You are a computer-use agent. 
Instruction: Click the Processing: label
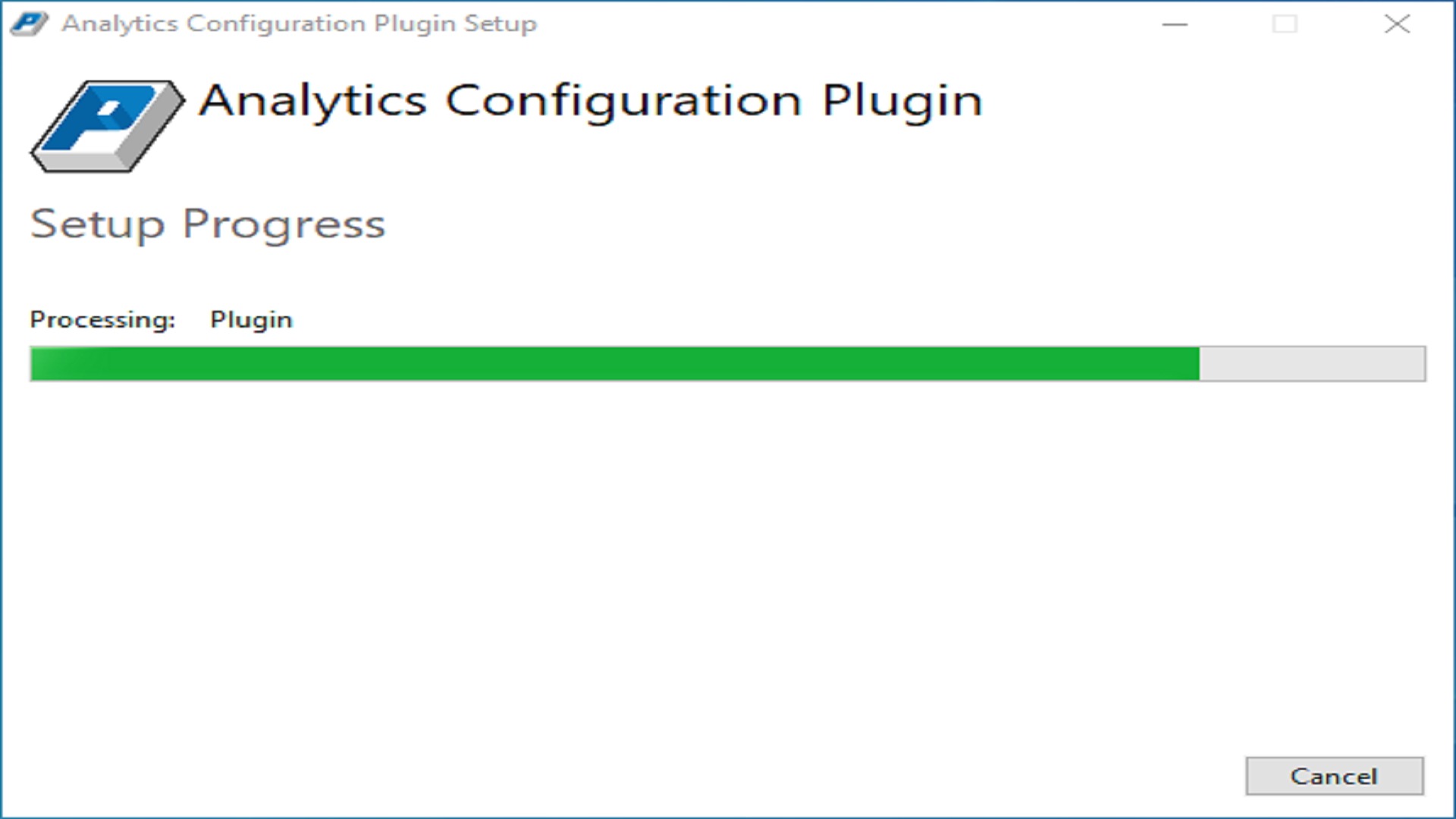click(x=102, y=320)
